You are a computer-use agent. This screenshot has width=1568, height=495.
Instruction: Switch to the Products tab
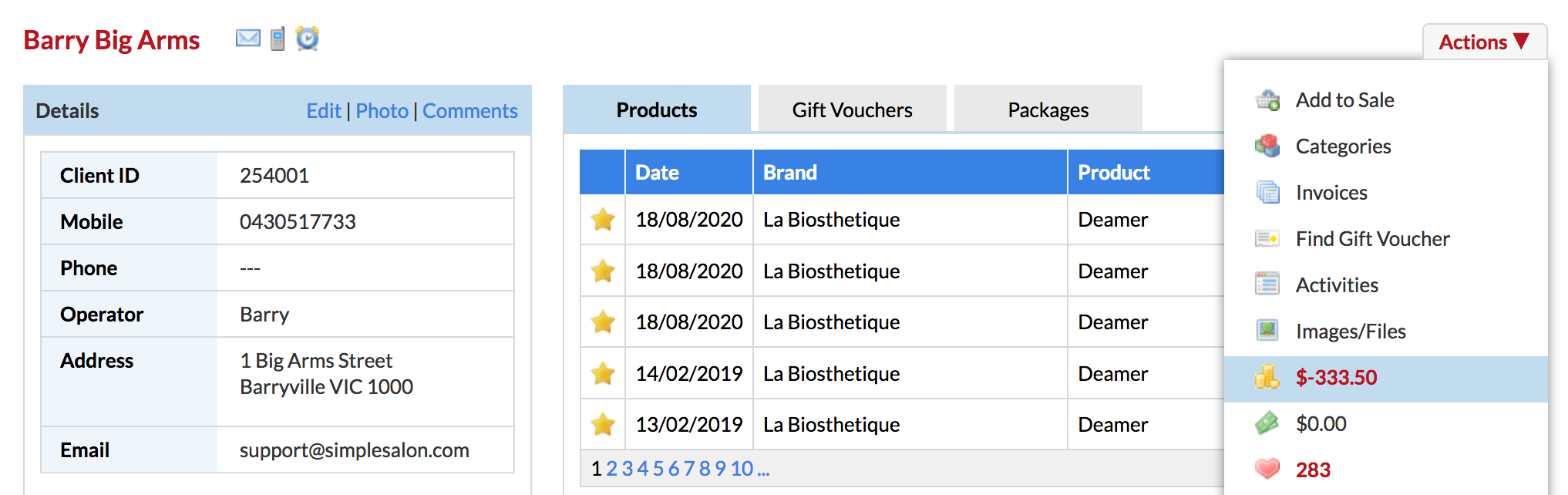657,109
